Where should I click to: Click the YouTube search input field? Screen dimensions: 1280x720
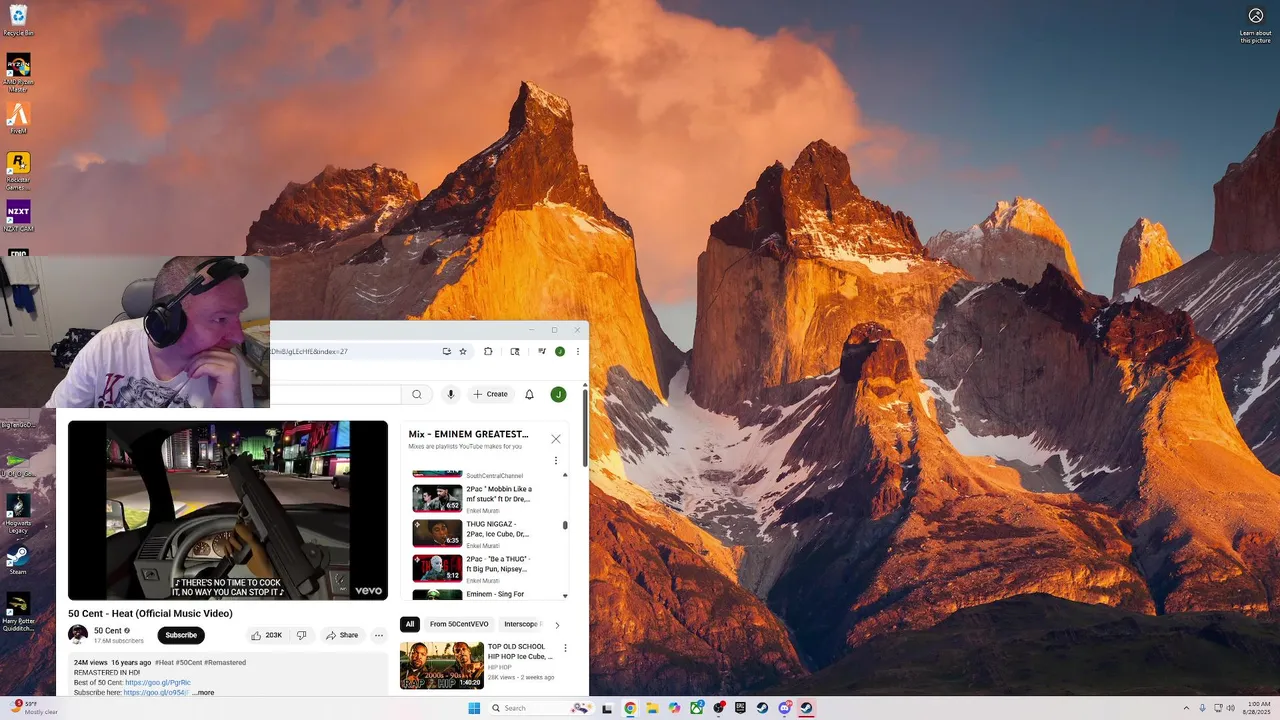pos(336,394)
